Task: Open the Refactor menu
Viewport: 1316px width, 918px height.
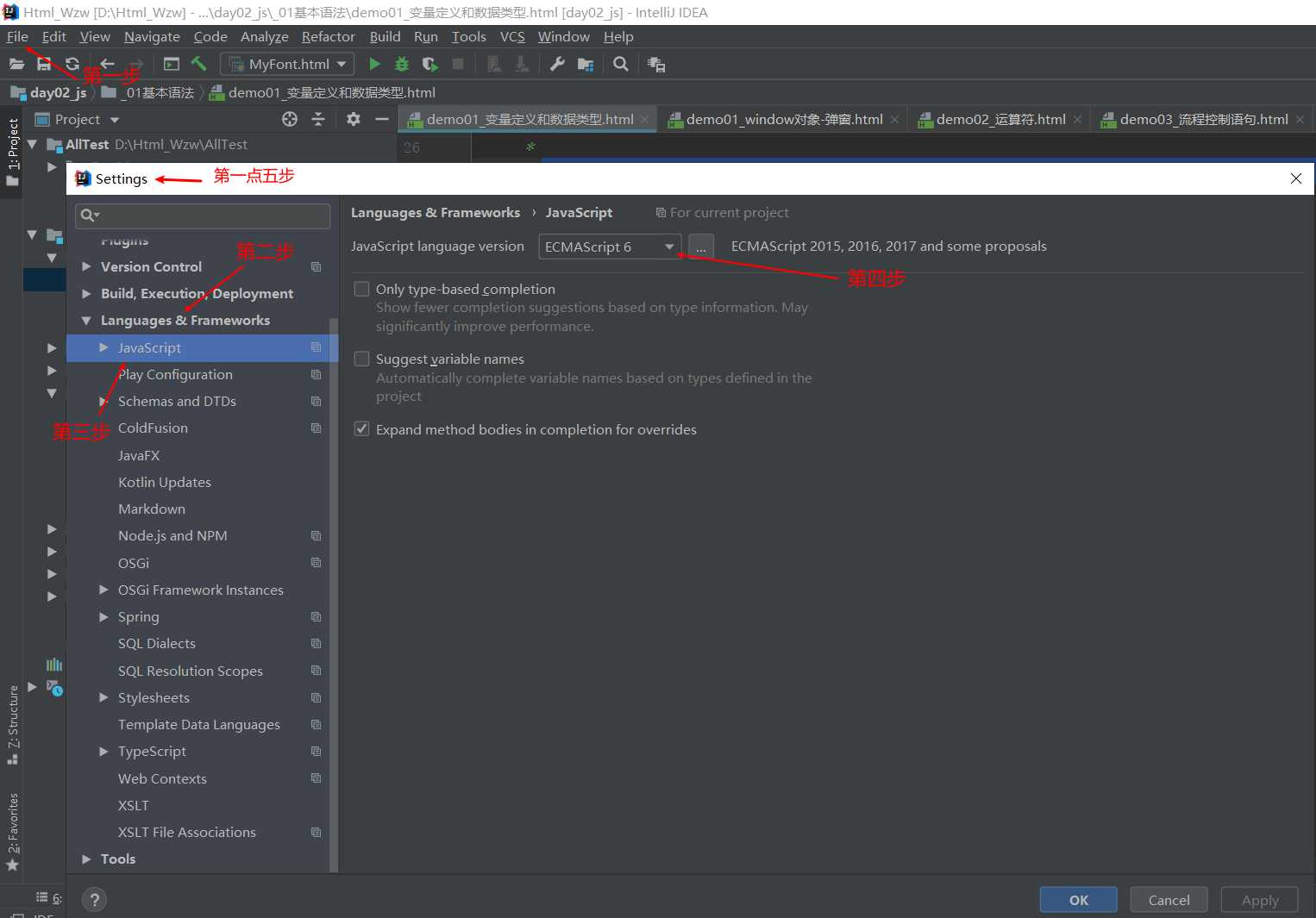Action: coord(328,36)
